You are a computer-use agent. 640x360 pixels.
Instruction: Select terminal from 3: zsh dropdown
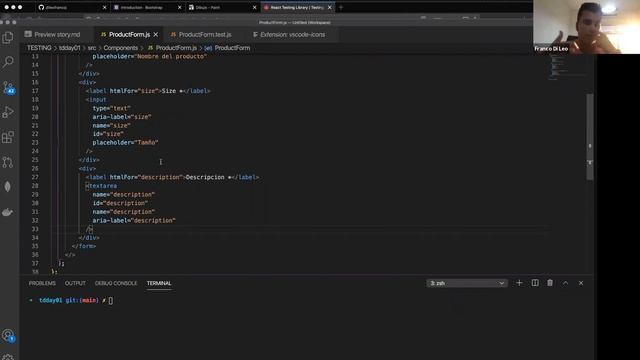click(467, 283)
